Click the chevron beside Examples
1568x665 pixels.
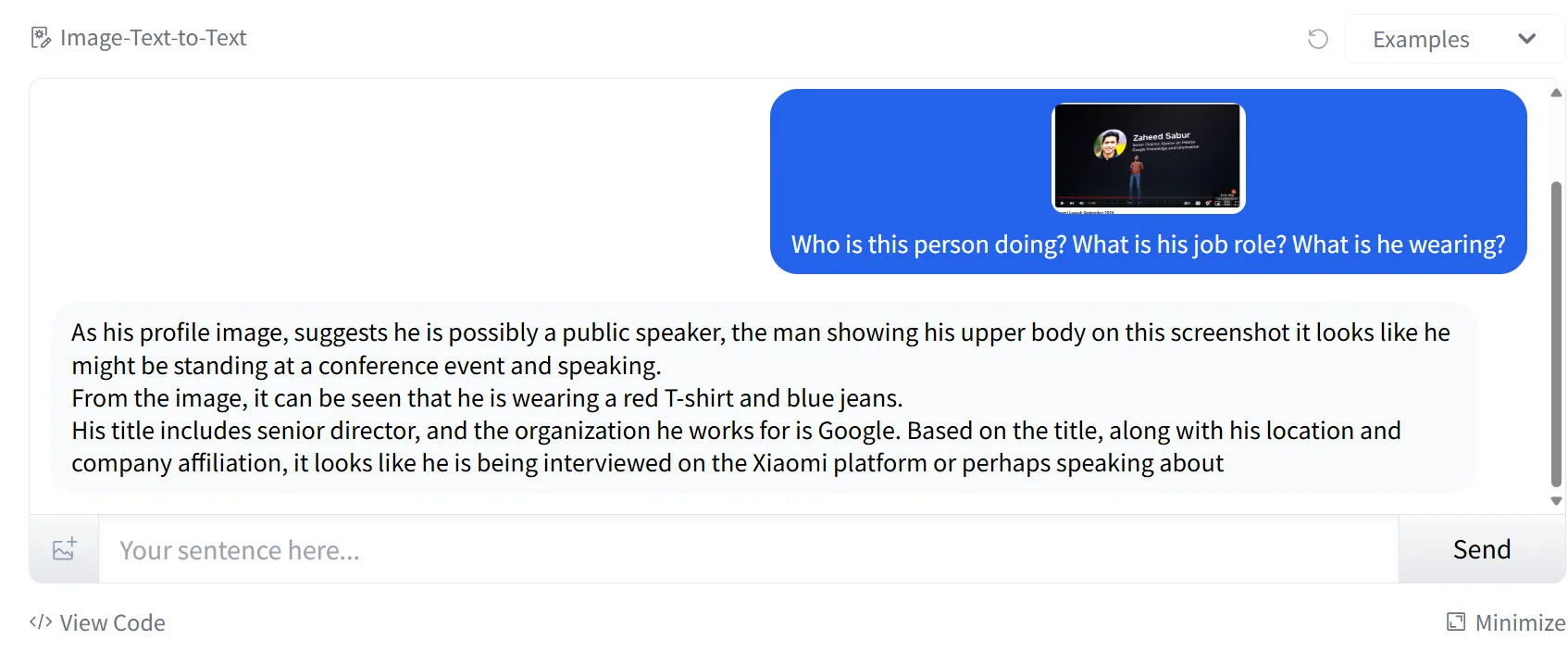pos(1526,39)
